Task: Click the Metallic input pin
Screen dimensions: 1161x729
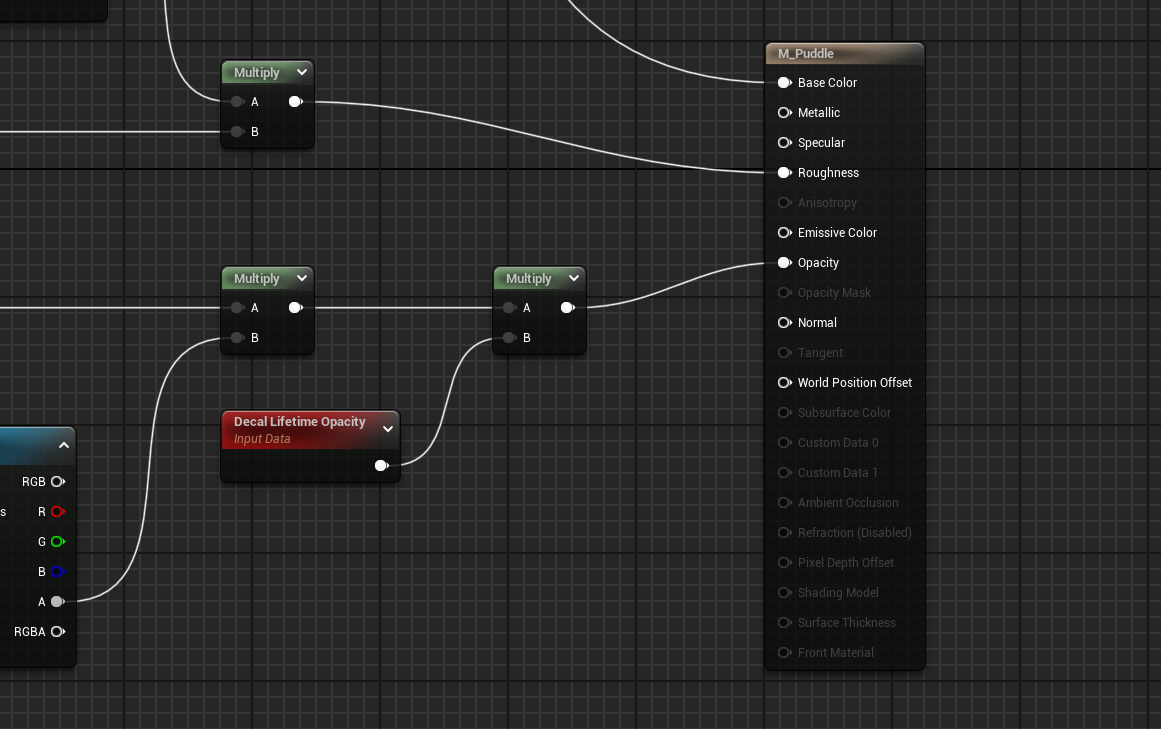Action: point(785,112)
